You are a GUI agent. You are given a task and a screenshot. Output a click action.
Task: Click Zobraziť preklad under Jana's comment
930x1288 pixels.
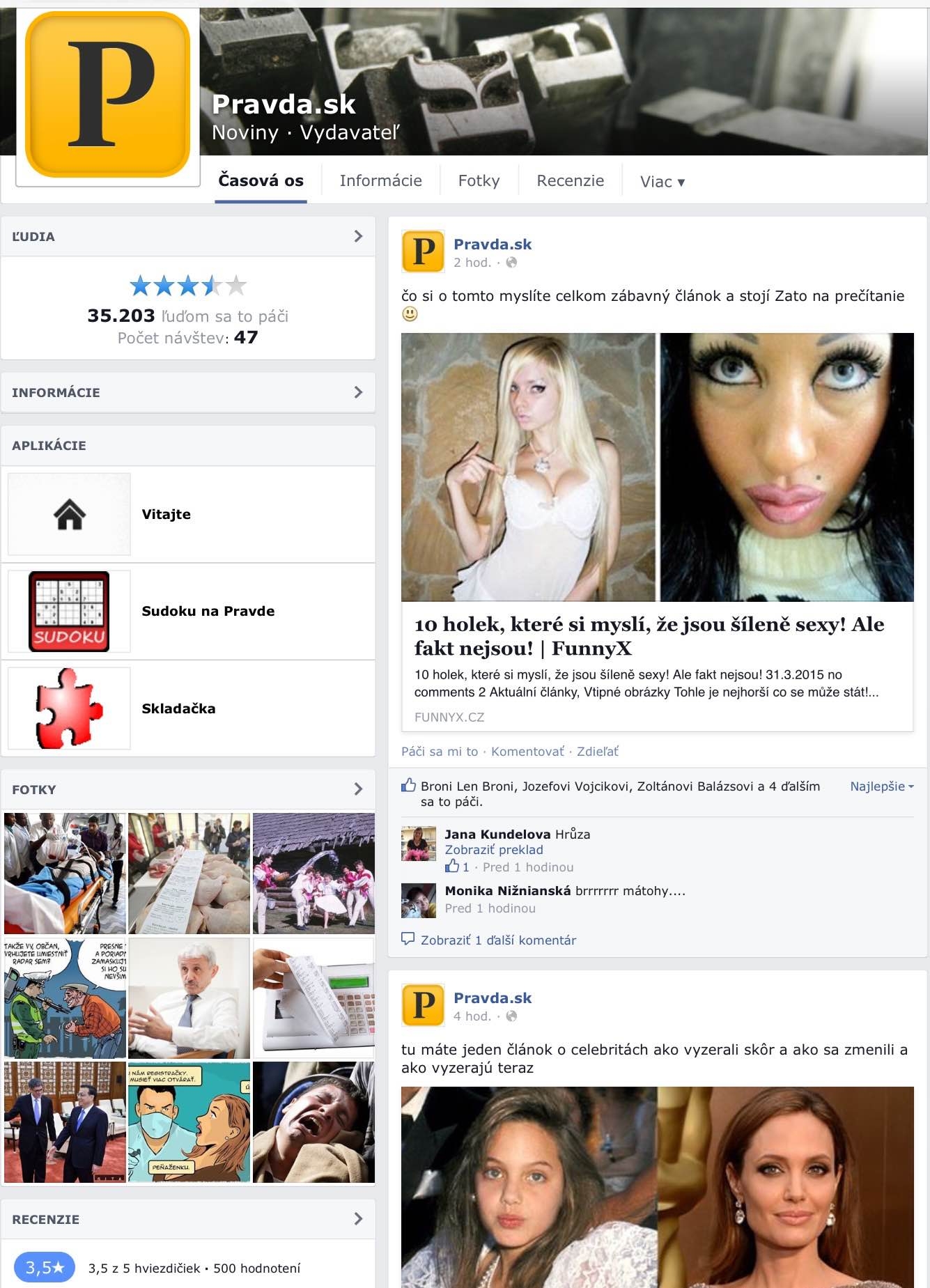pyautogui.click(x=493, y=850)
